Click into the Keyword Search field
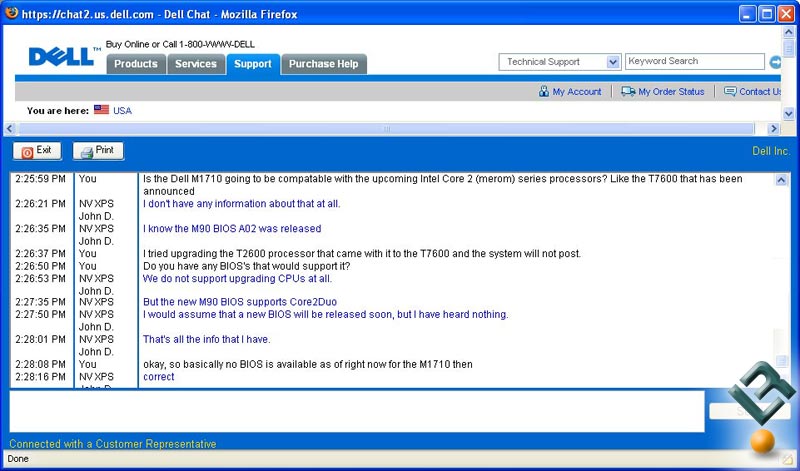Image resolution: width=800 pixels, height=471 pixels. pyautogui.click(x=695, y=61)
